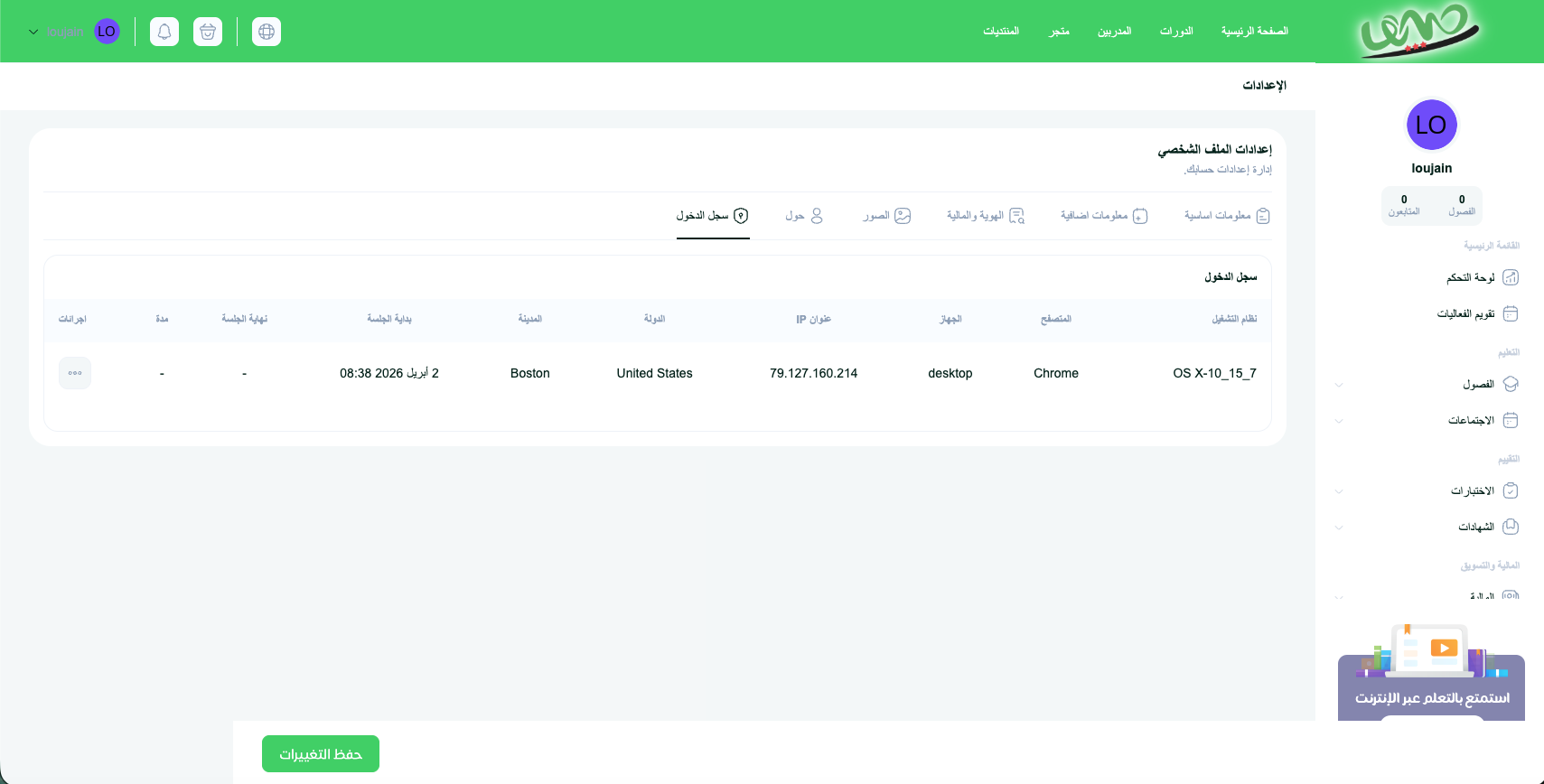Screen dimensions: 1544x784
Task: Open the shopping basket icon
Action: (x=208, y=32)
